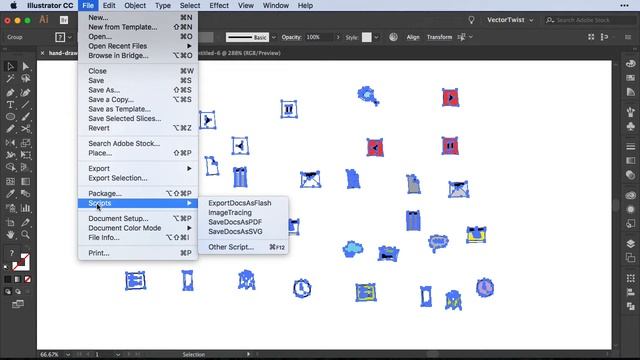
Task: Select the Free Transform tool
Action: (x=25, y=155)
